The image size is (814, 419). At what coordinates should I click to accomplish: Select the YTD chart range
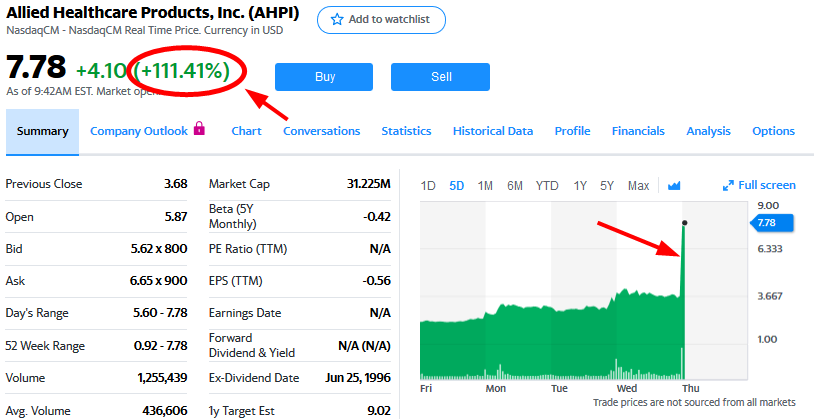click(547, 185)
